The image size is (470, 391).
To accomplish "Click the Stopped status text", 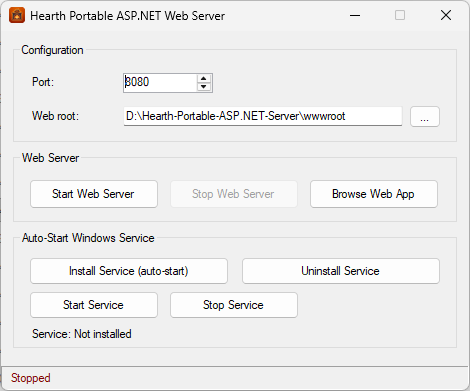I will click(31, 378).
